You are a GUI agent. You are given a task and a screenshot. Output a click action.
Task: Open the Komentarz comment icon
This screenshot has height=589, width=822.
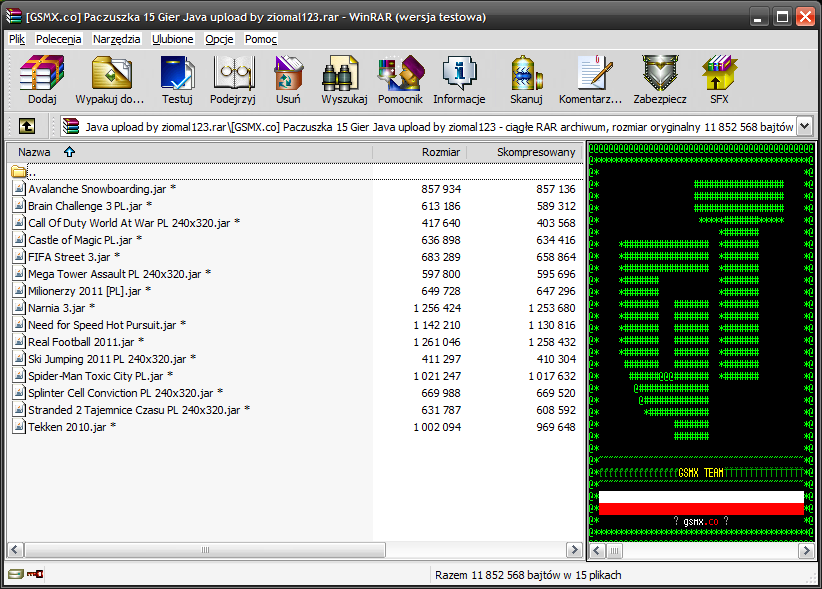point(591,75)
